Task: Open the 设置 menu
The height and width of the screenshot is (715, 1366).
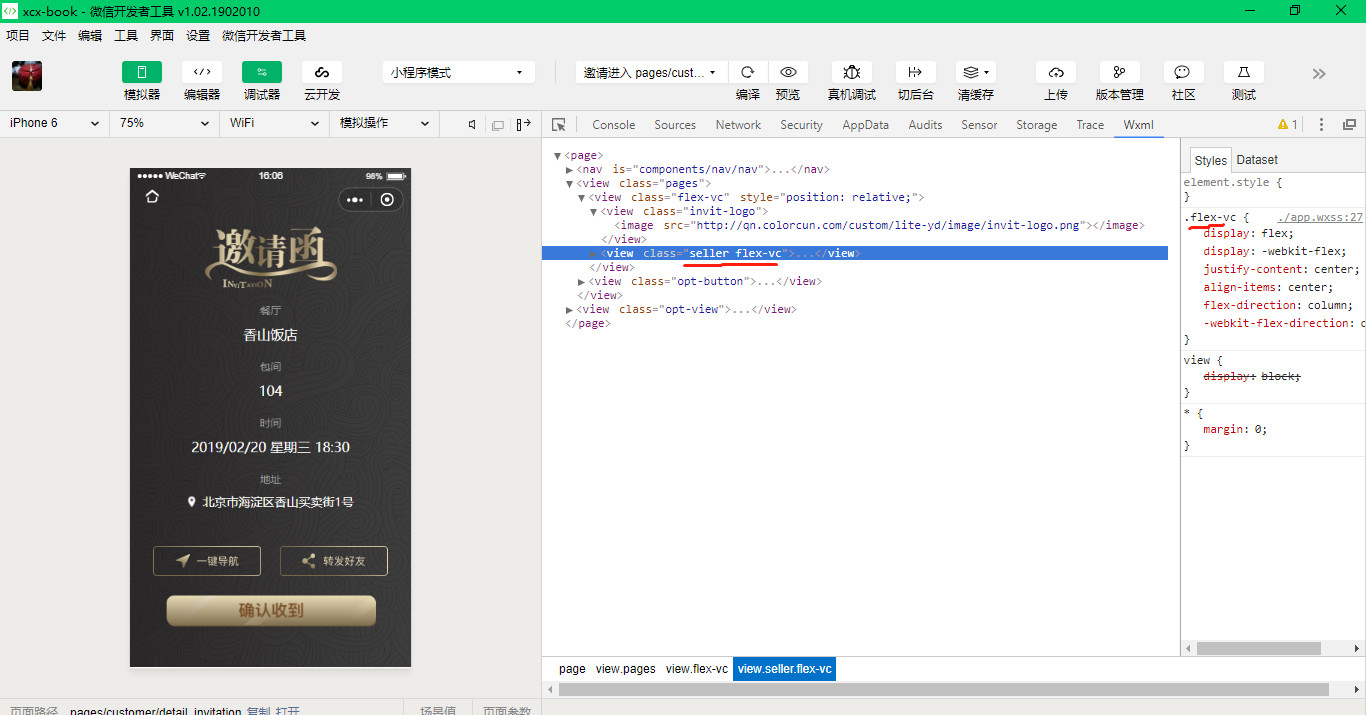Action: pos(198,35)
